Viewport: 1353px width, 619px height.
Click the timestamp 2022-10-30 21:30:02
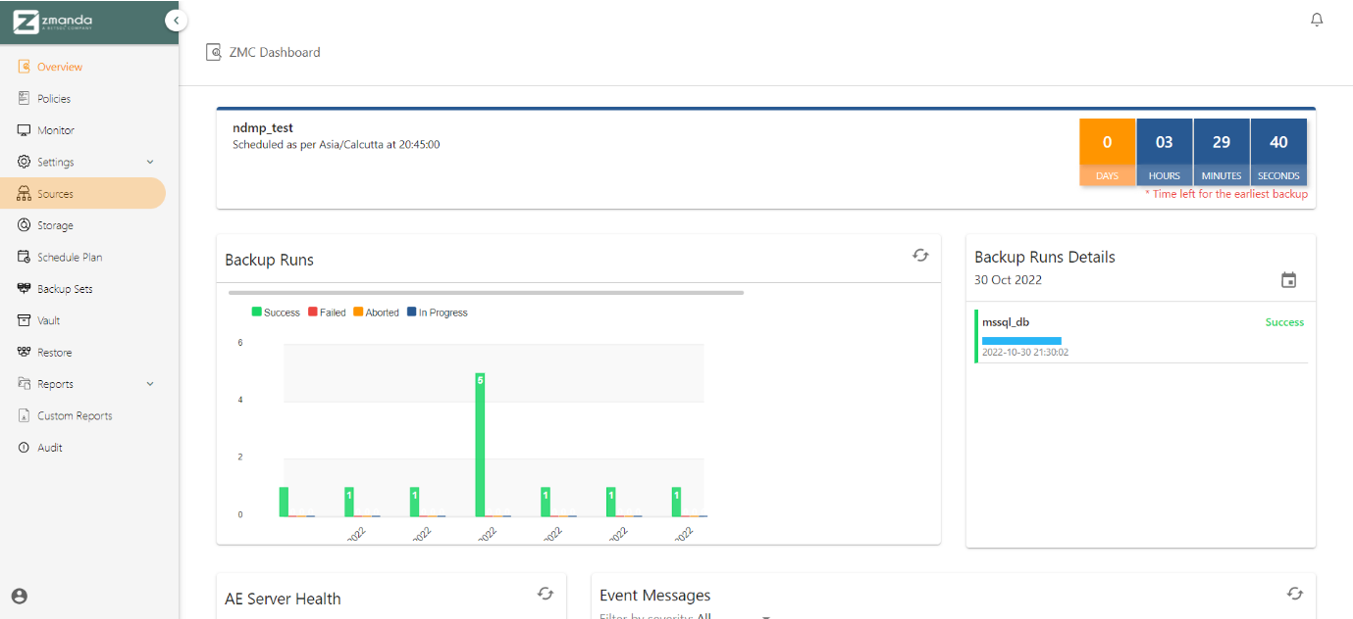tap(1025, 352)
